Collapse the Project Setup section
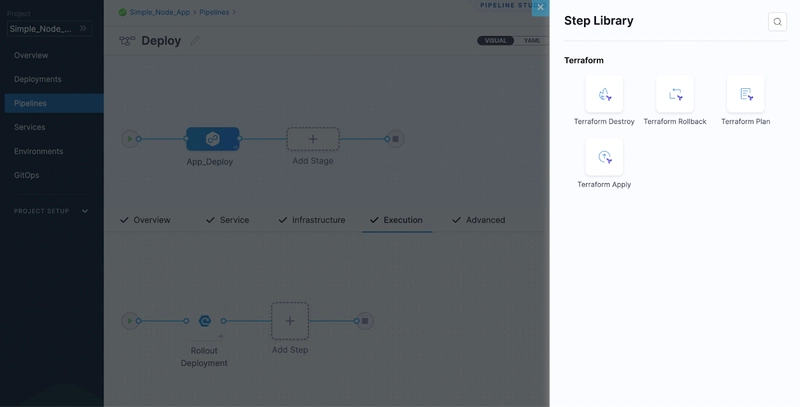 pyautogui.click(x=85, y=211)
